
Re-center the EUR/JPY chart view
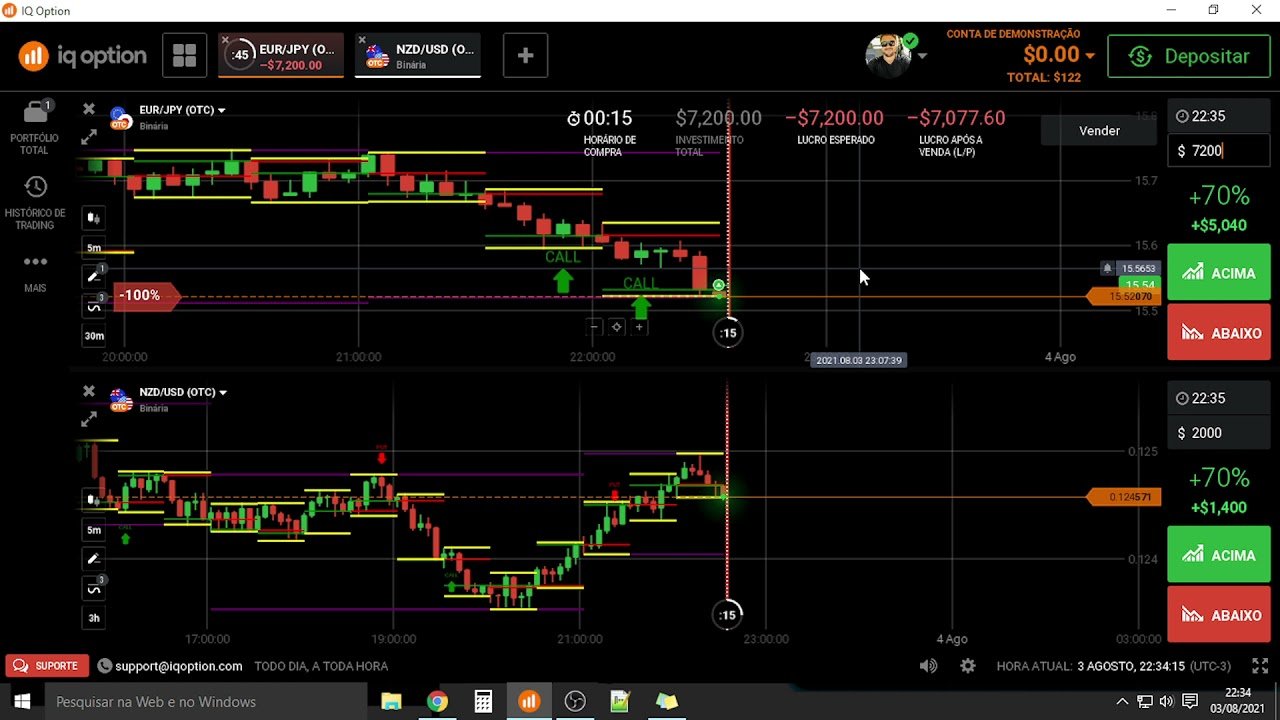[616, 326]
